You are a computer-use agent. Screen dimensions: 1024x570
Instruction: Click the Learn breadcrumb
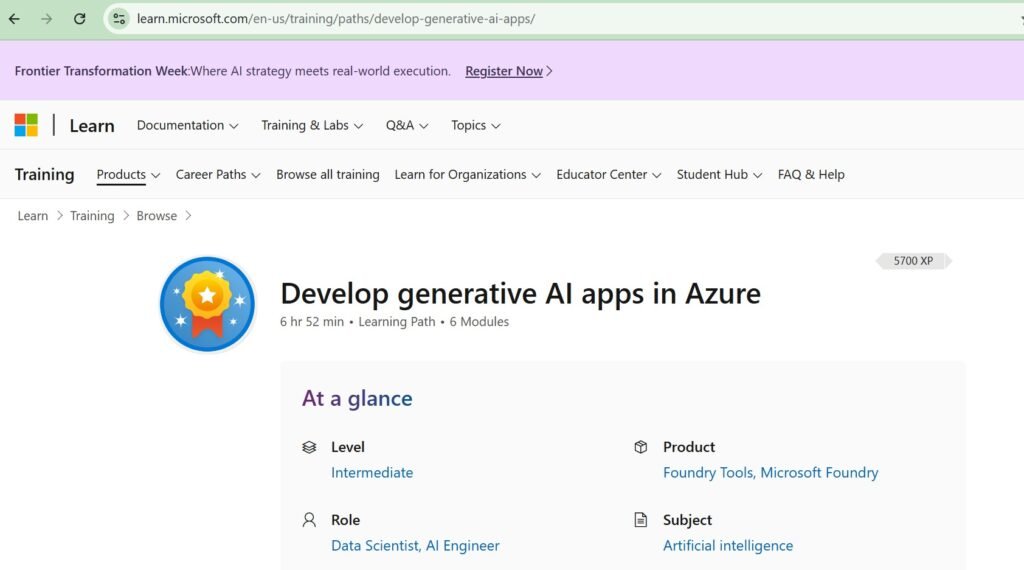33,215
